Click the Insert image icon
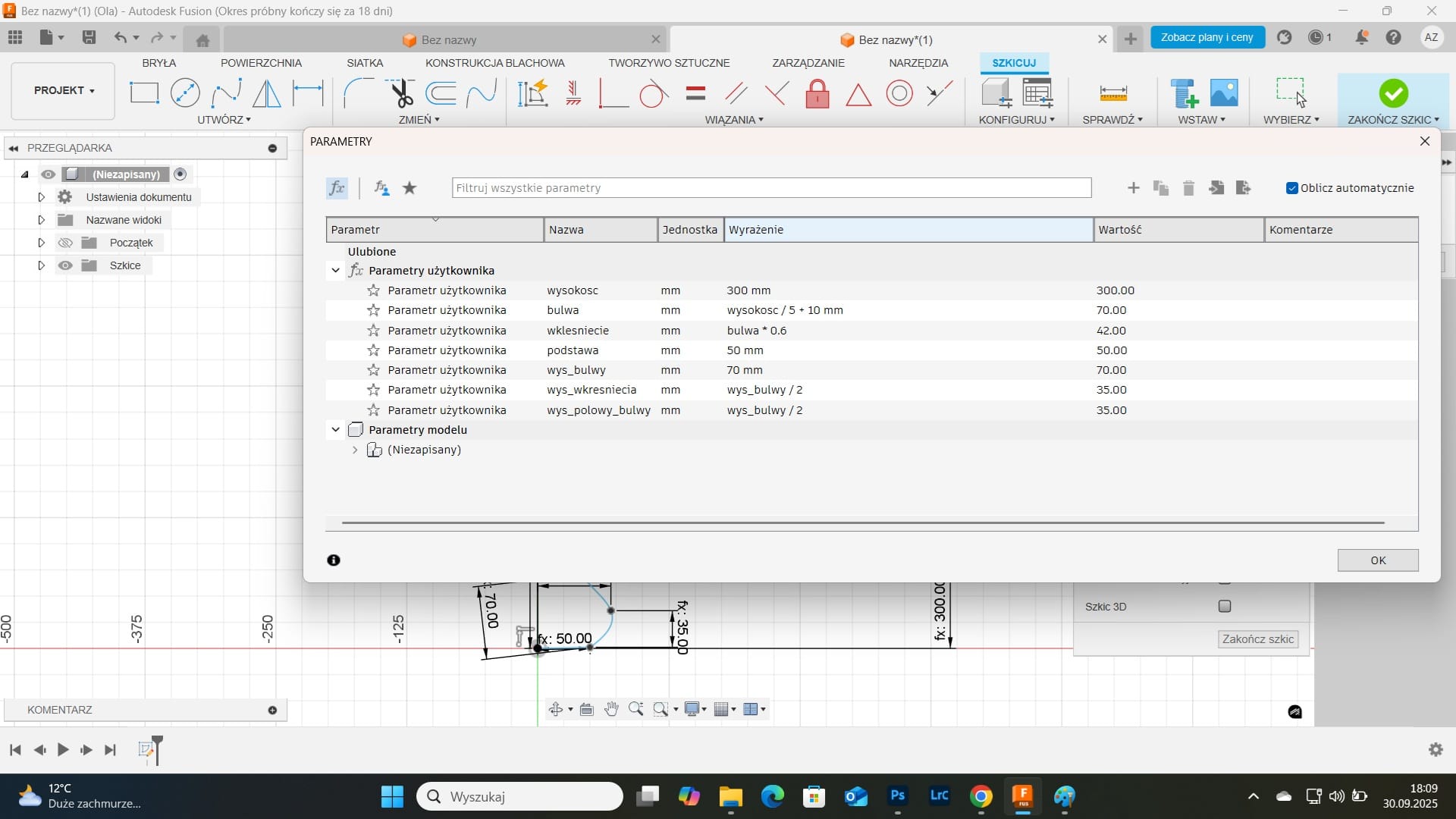Screen dimensions: 1456x819 1223,93
